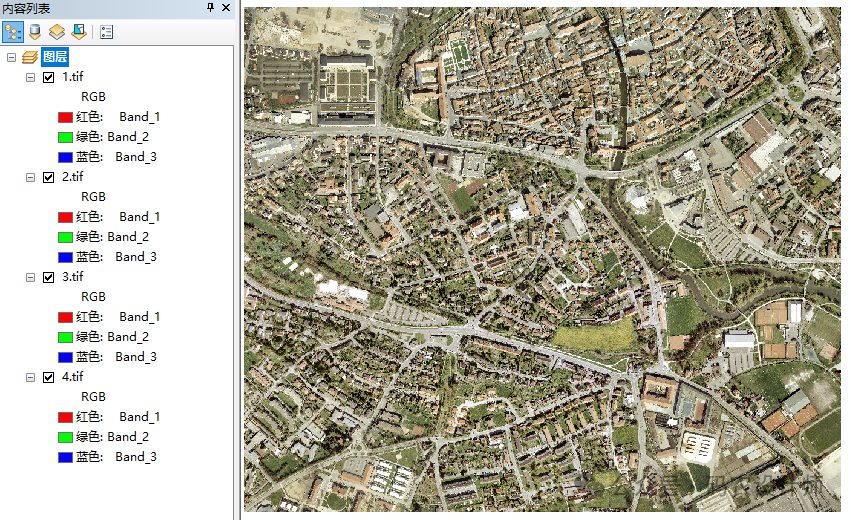This screenshot has width=851, height=520.
Task: Select the 4.tif layer name
Action: tap(73, 377)
